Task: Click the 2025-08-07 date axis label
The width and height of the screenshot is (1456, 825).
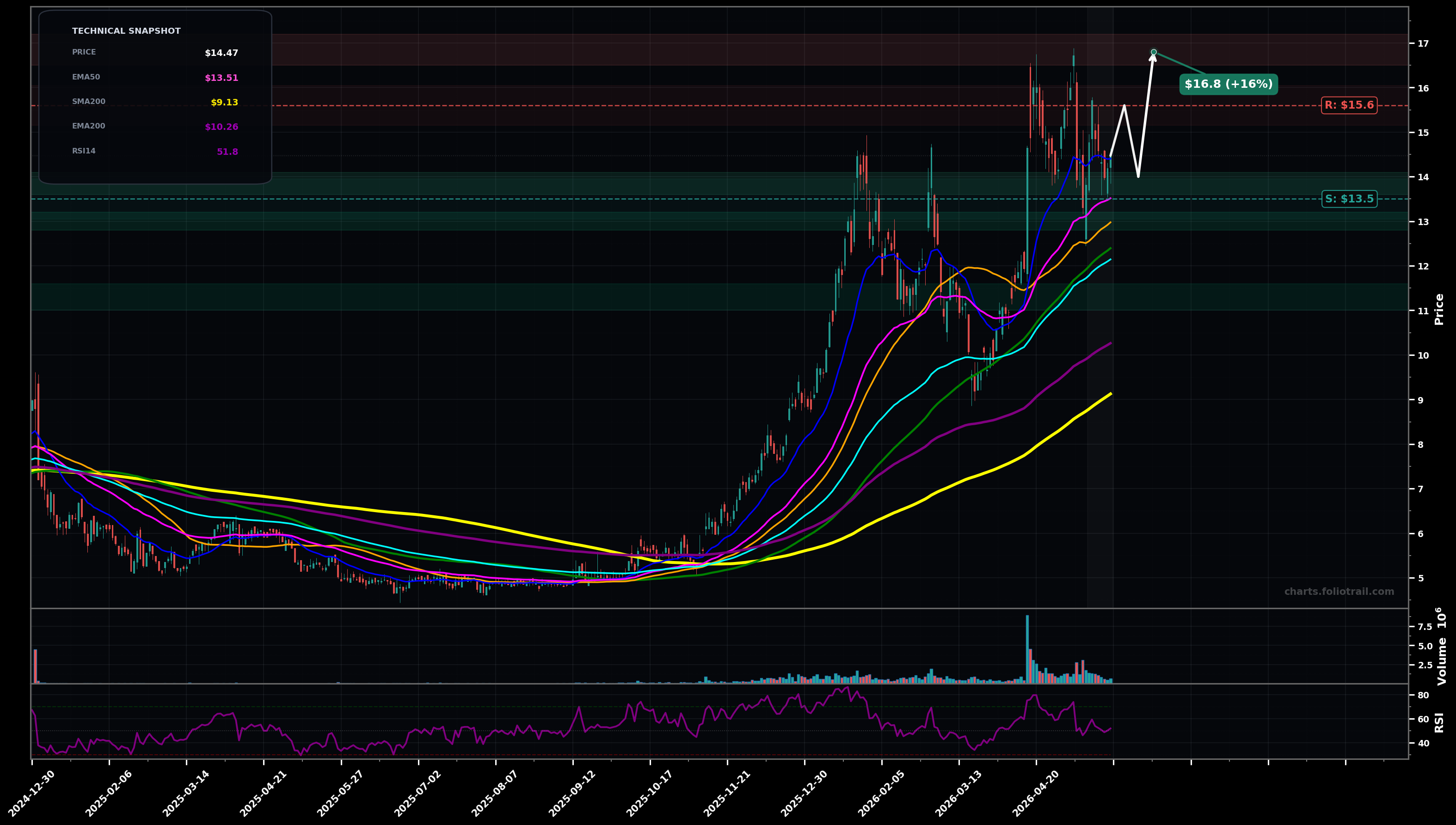Action: [495, 793]
